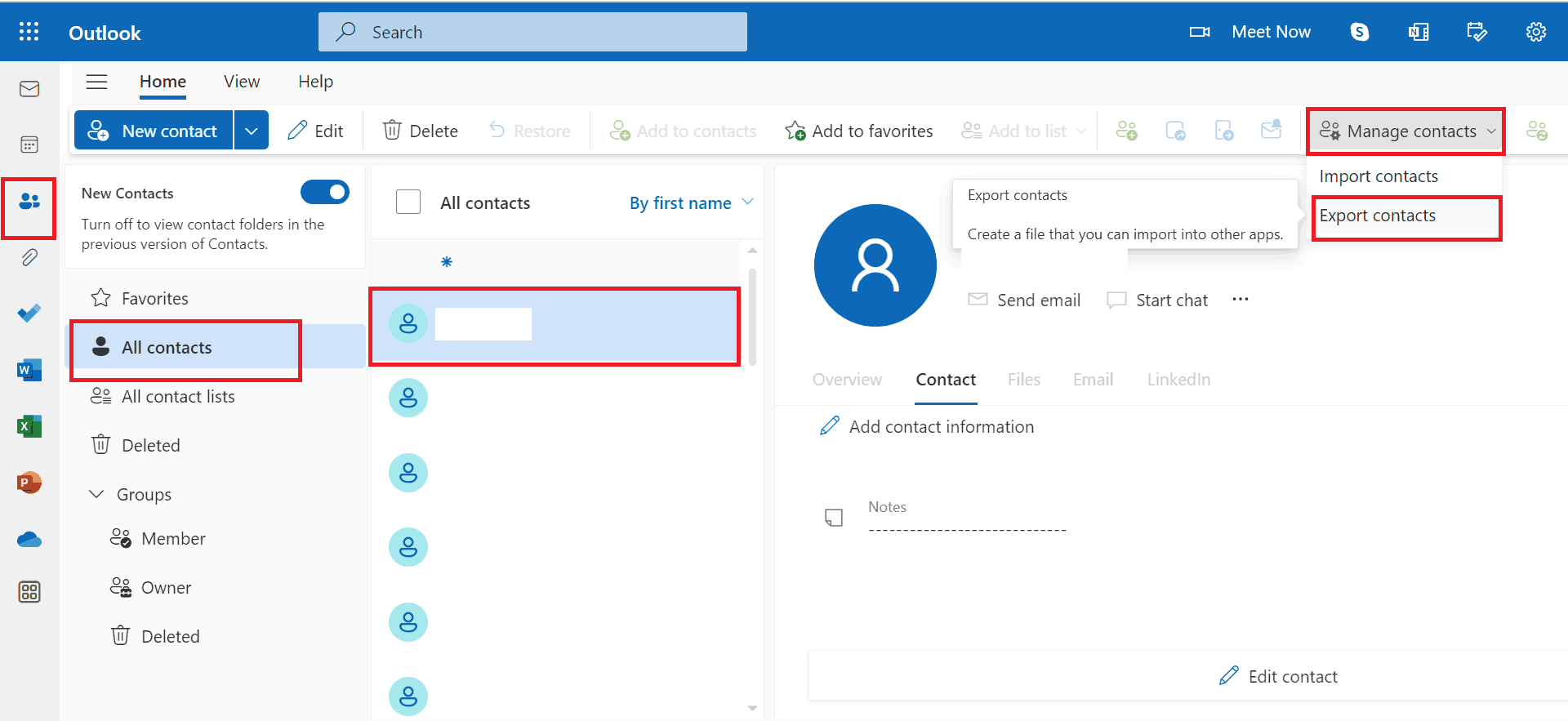Select Favorites folder
Image resolution: width=1568 pixels, height=721 pixels.
click(216, 298)
